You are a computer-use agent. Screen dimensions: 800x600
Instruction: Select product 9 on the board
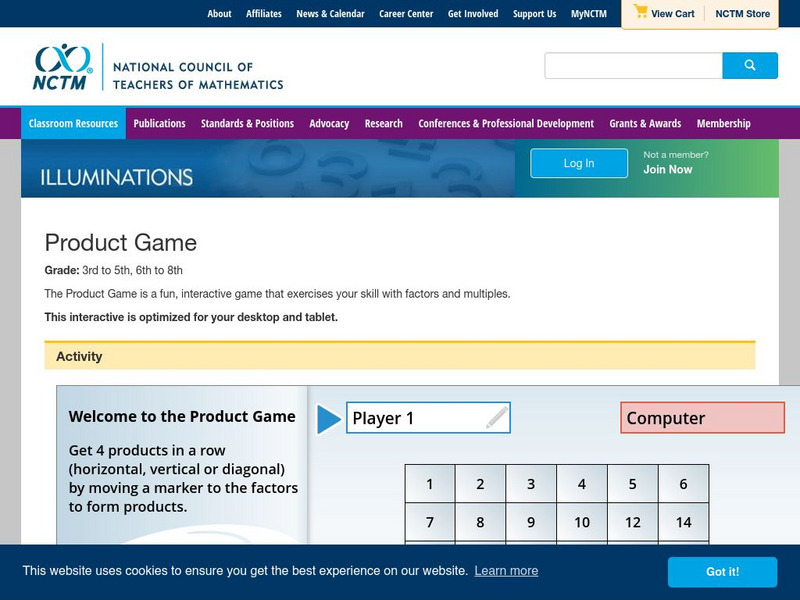[x=531, y=522]
